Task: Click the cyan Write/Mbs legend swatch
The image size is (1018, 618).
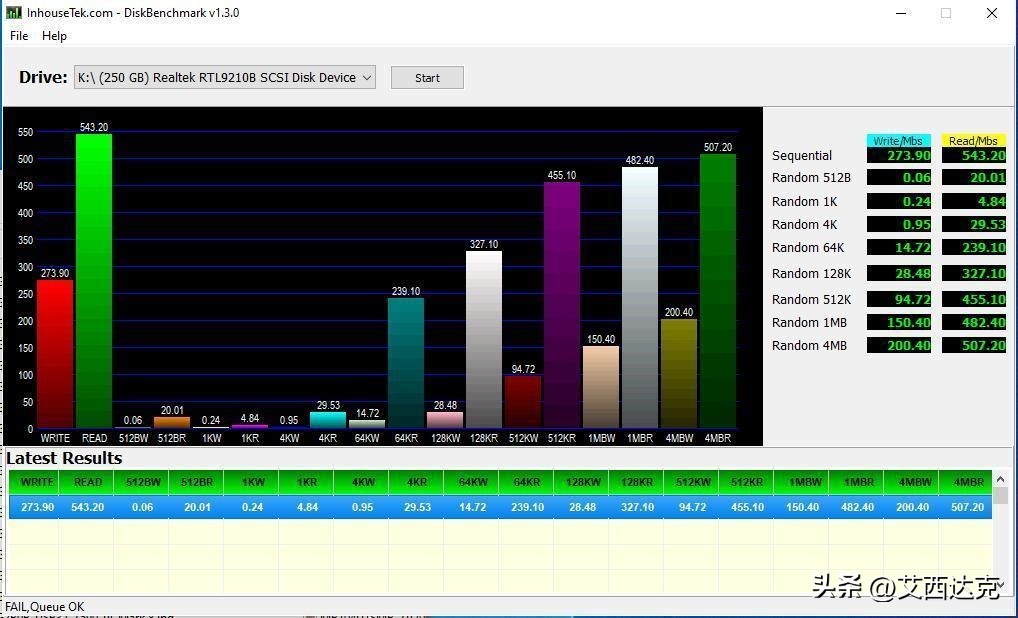Action: click(x=898, y=141)
